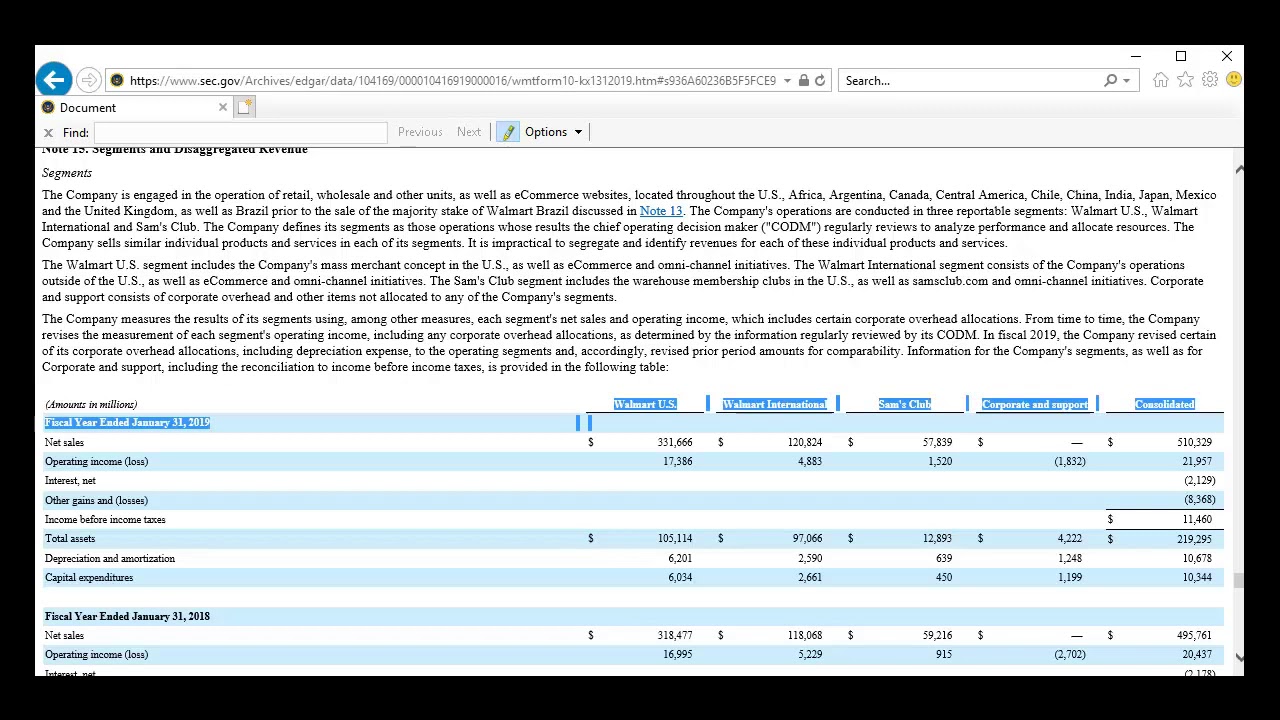This screenshot has width=1280, height=720.
Task: Click the 510,329 consolidated value
Action: coord(1194,442)
